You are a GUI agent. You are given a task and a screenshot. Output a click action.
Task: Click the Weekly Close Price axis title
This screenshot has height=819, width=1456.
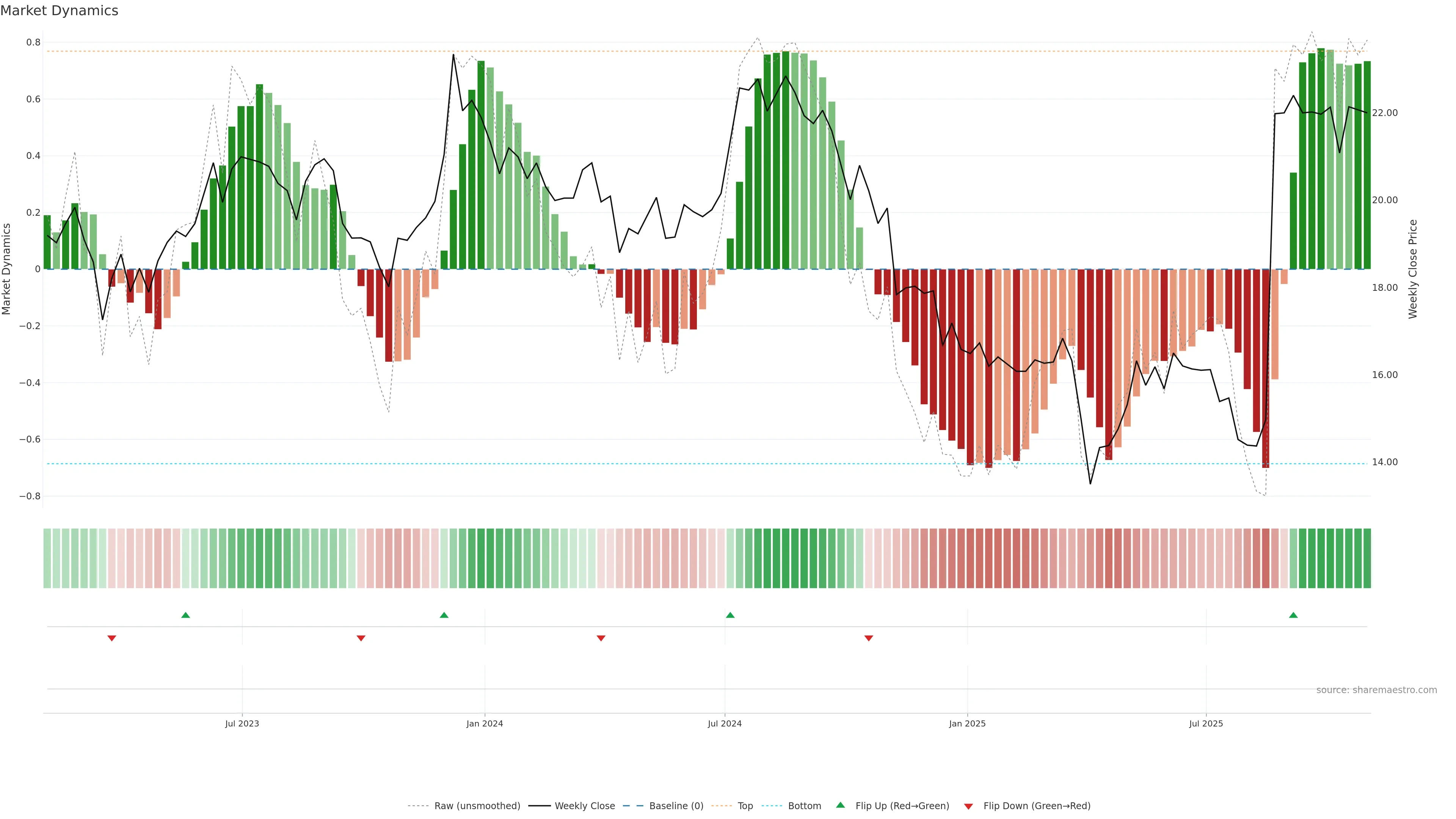[1412, 269]
